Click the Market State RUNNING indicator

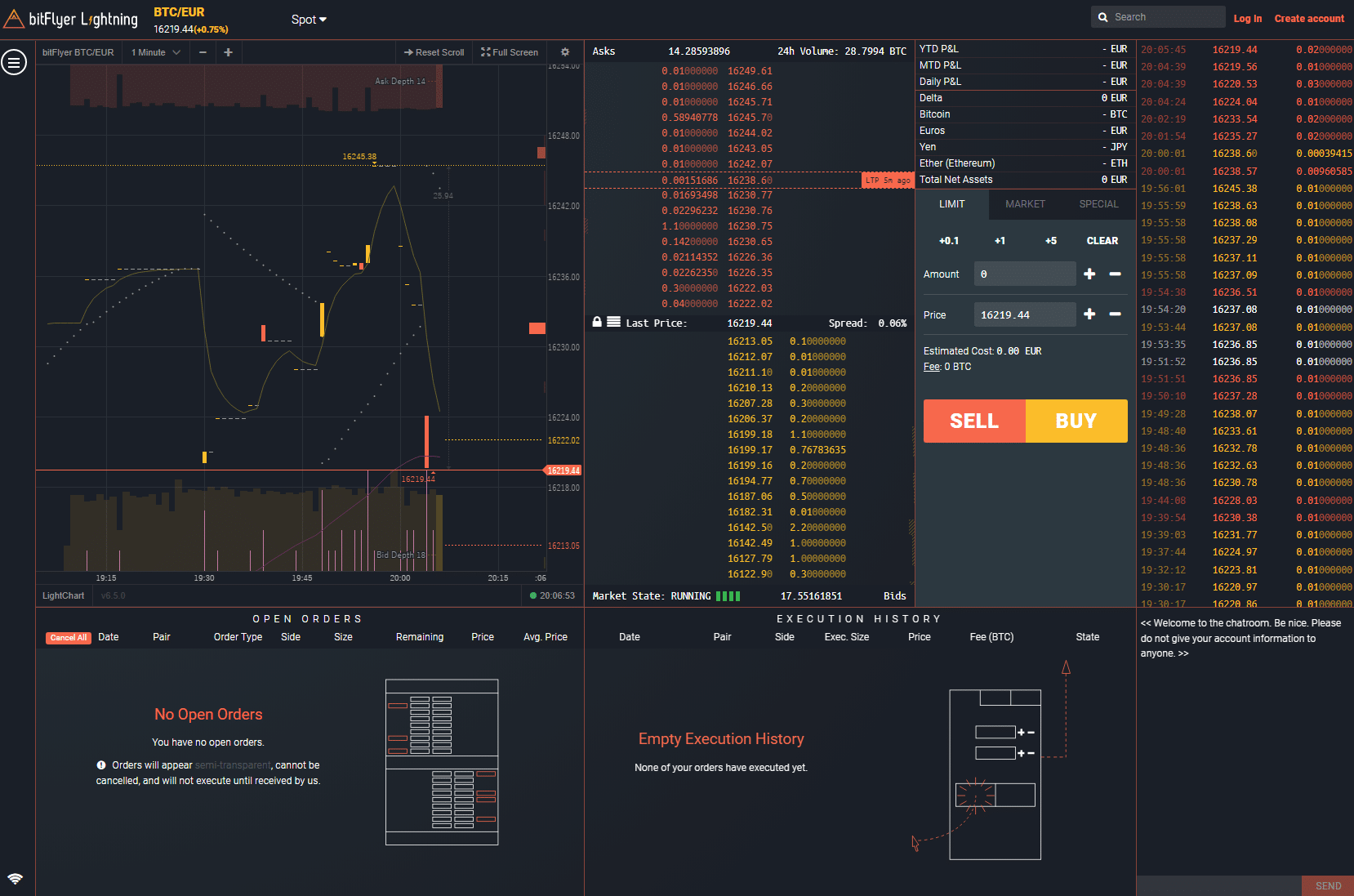[x=666, y=596]
